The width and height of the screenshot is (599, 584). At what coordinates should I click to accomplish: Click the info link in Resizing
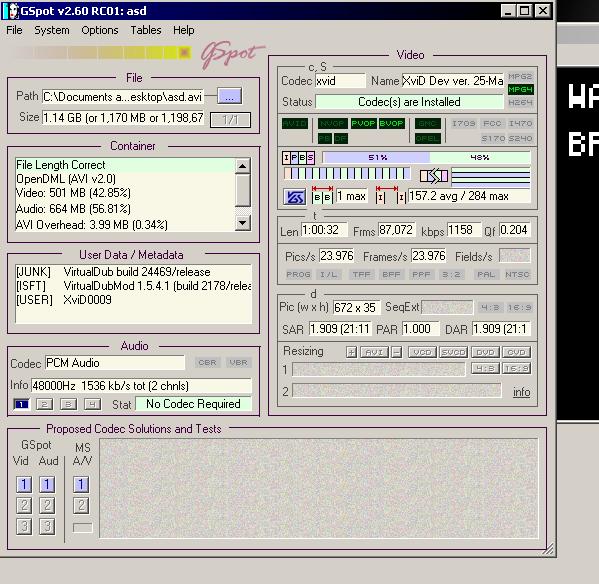click(x=521, y=392)
